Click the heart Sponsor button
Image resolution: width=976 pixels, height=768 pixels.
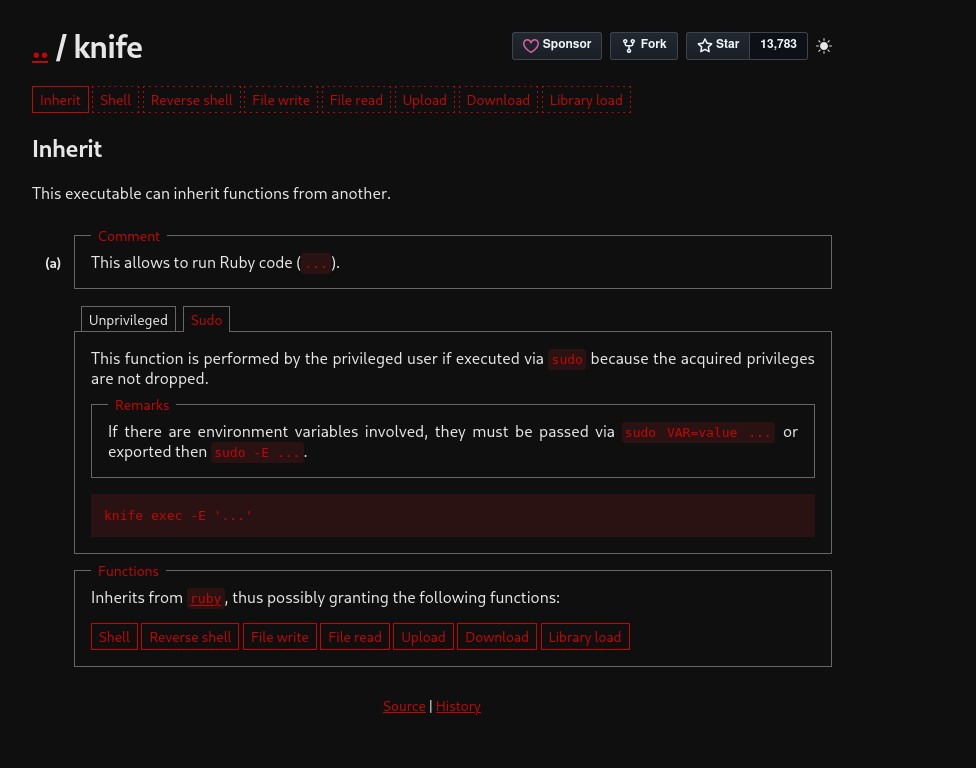(556, 45)
